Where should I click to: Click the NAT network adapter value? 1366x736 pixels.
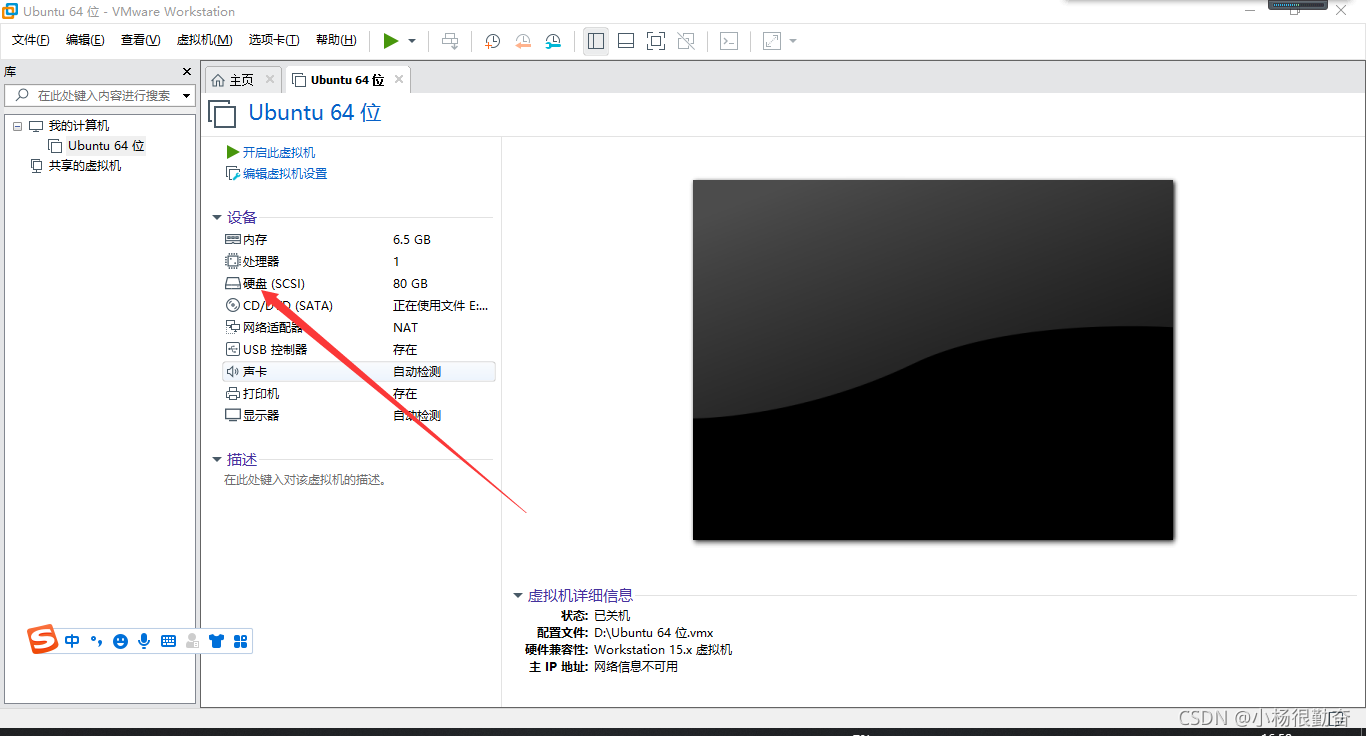pyautogui.click(x=406, y=328)
